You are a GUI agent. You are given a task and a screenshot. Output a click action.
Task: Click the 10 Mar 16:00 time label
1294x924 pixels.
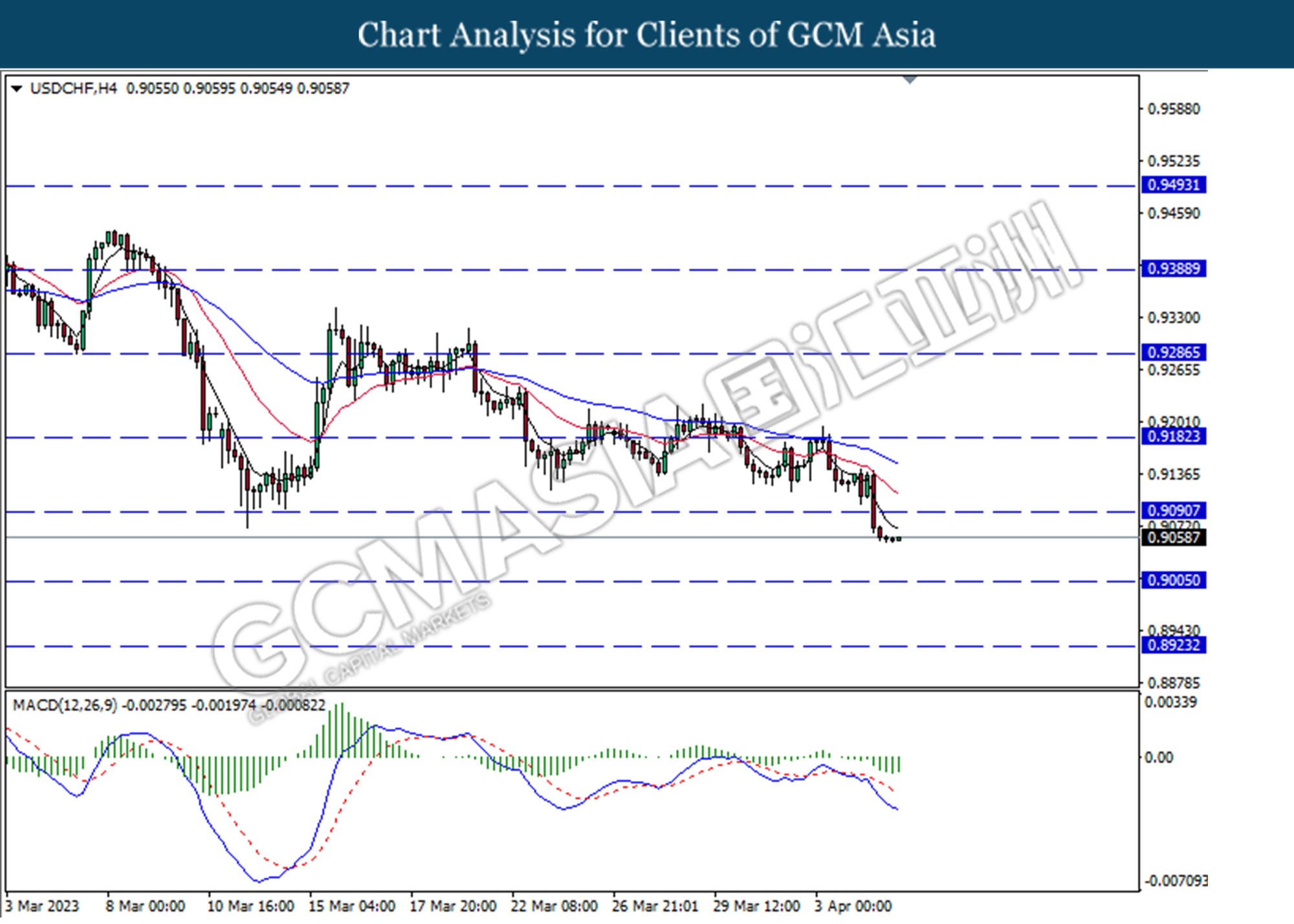(250, 906)
